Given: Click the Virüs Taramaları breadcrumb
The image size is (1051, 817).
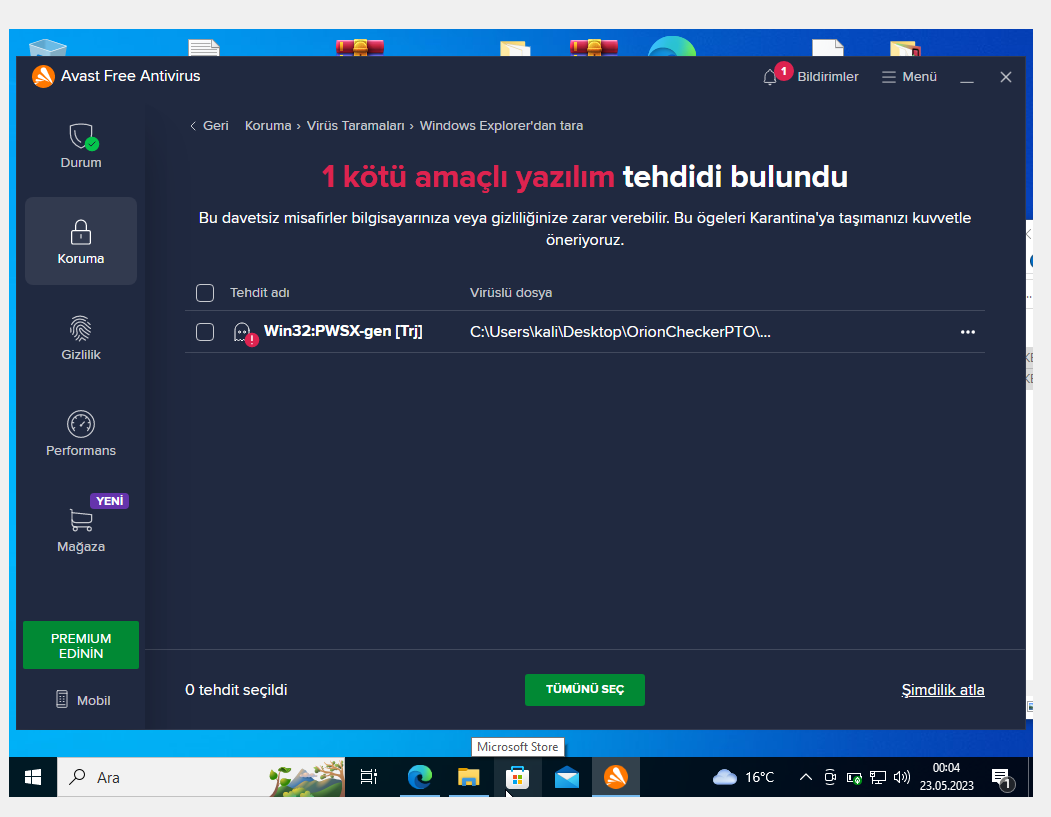Looking at the screenshot, I should 355,126.
